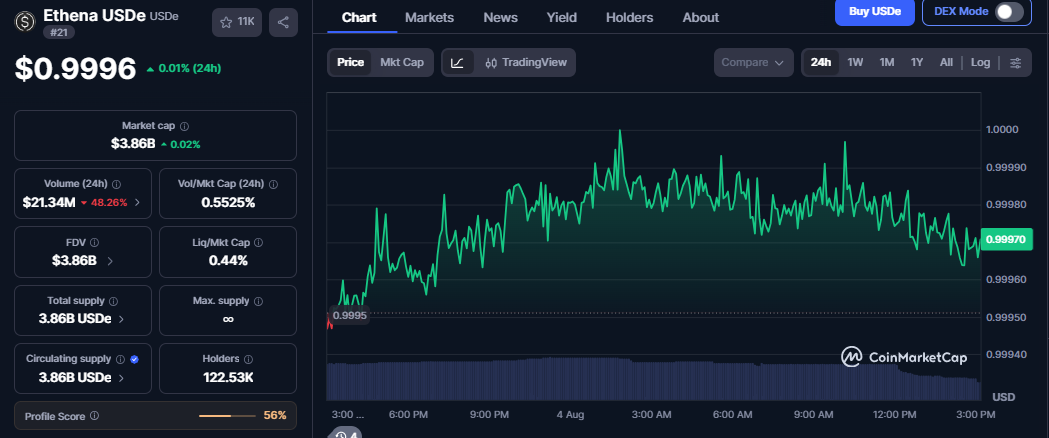The width and height of the screenshot is (1049, 438).
Task: Click the Liq/Mkt Cap info icon
Action: click(258, 242)
